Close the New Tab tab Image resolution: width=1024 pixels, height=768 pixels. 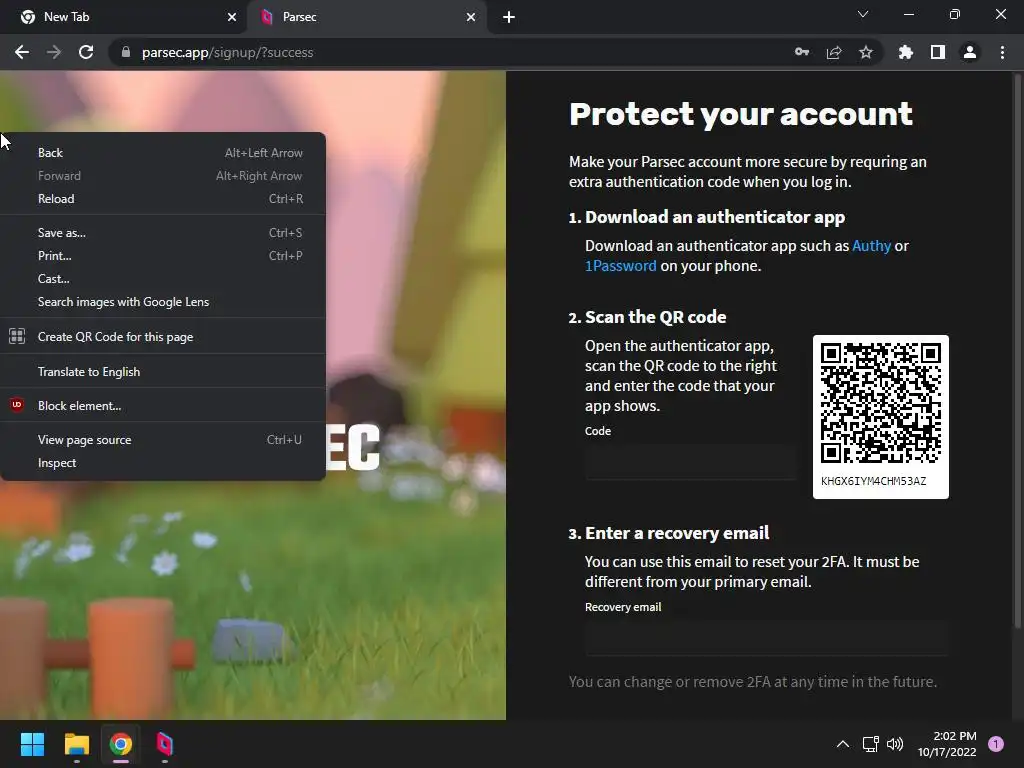(x=232, y=17)
